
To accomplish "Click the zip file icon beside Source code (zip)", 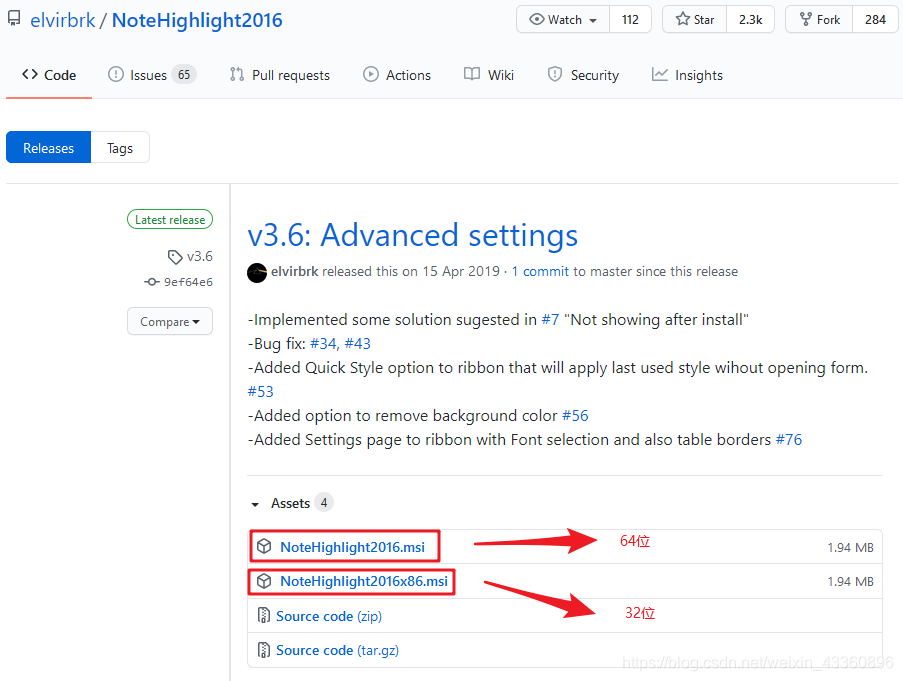I will pos(264,615).
